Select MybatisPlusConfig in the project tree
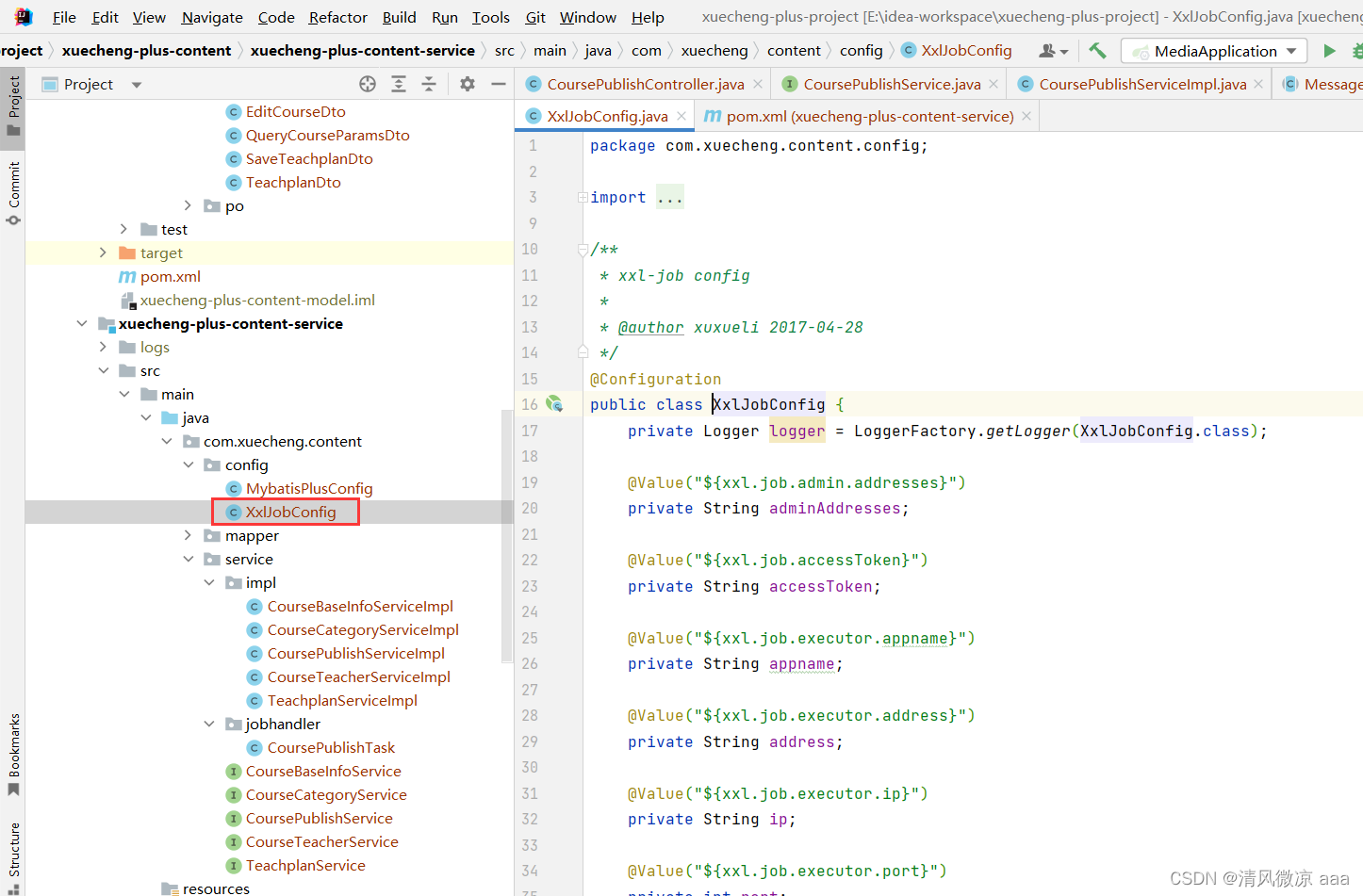 pyautogui.click(x=309, y=488)
